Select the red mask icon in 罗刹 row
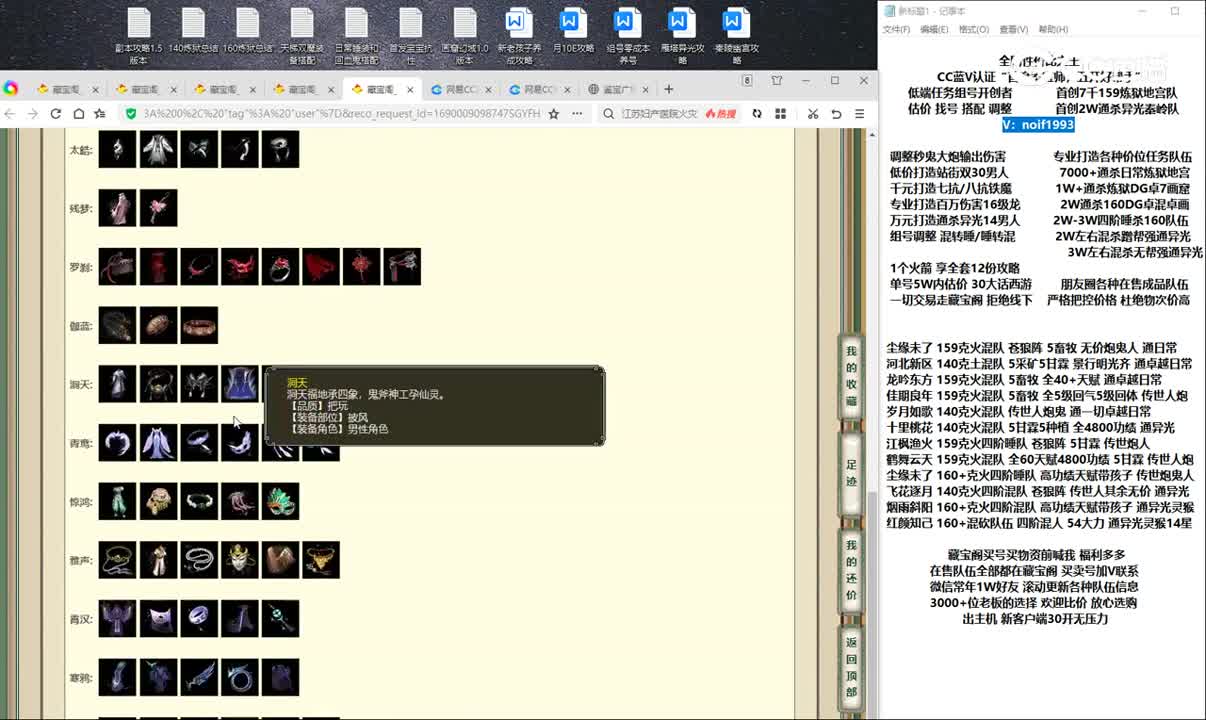The image size is (1206, 720). [x=240, y=267]
